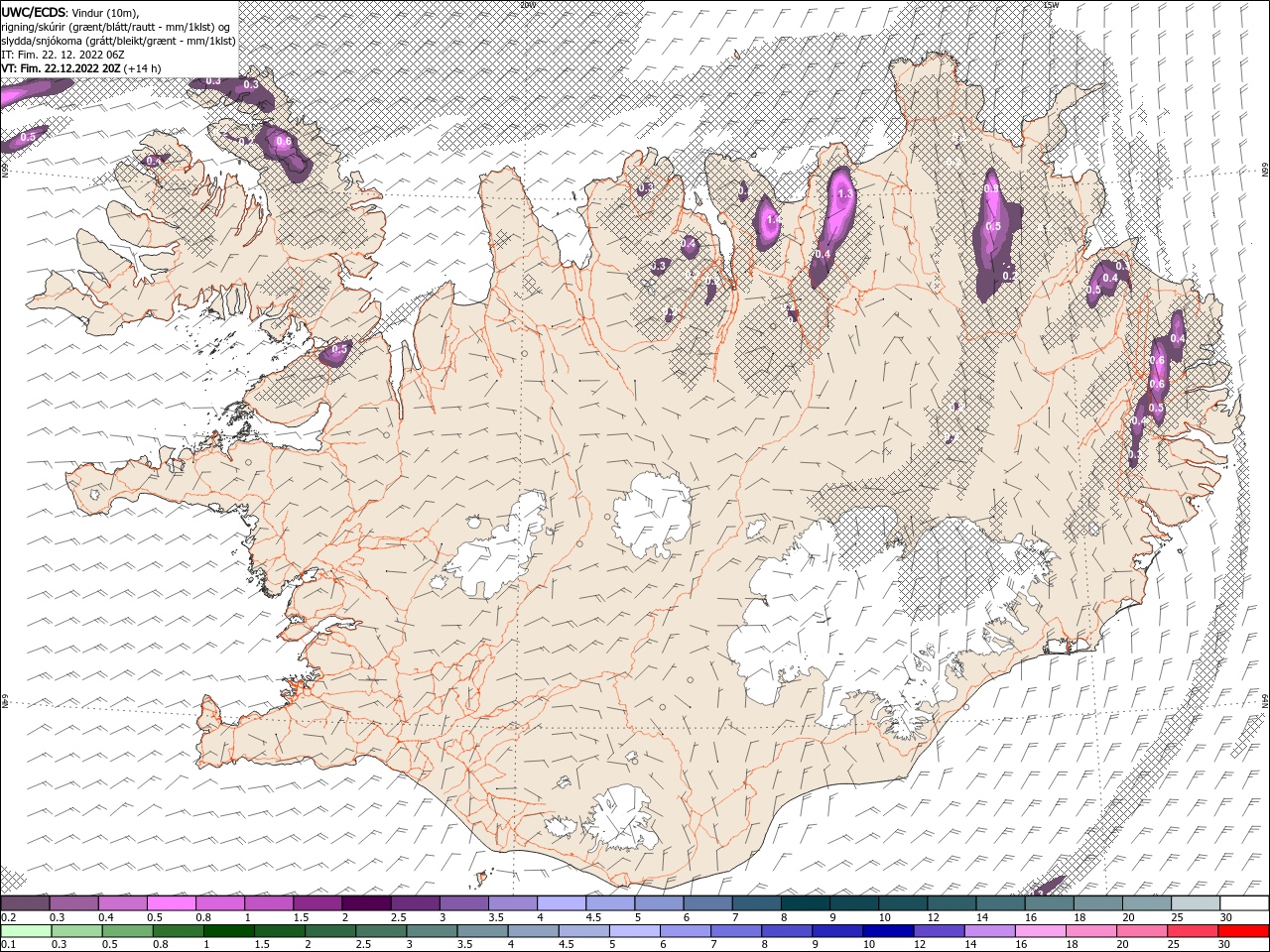1270x952 pixels.
Task: Click the 1.5 swatch in the upper snow legend
Action: tap(317, 903)
